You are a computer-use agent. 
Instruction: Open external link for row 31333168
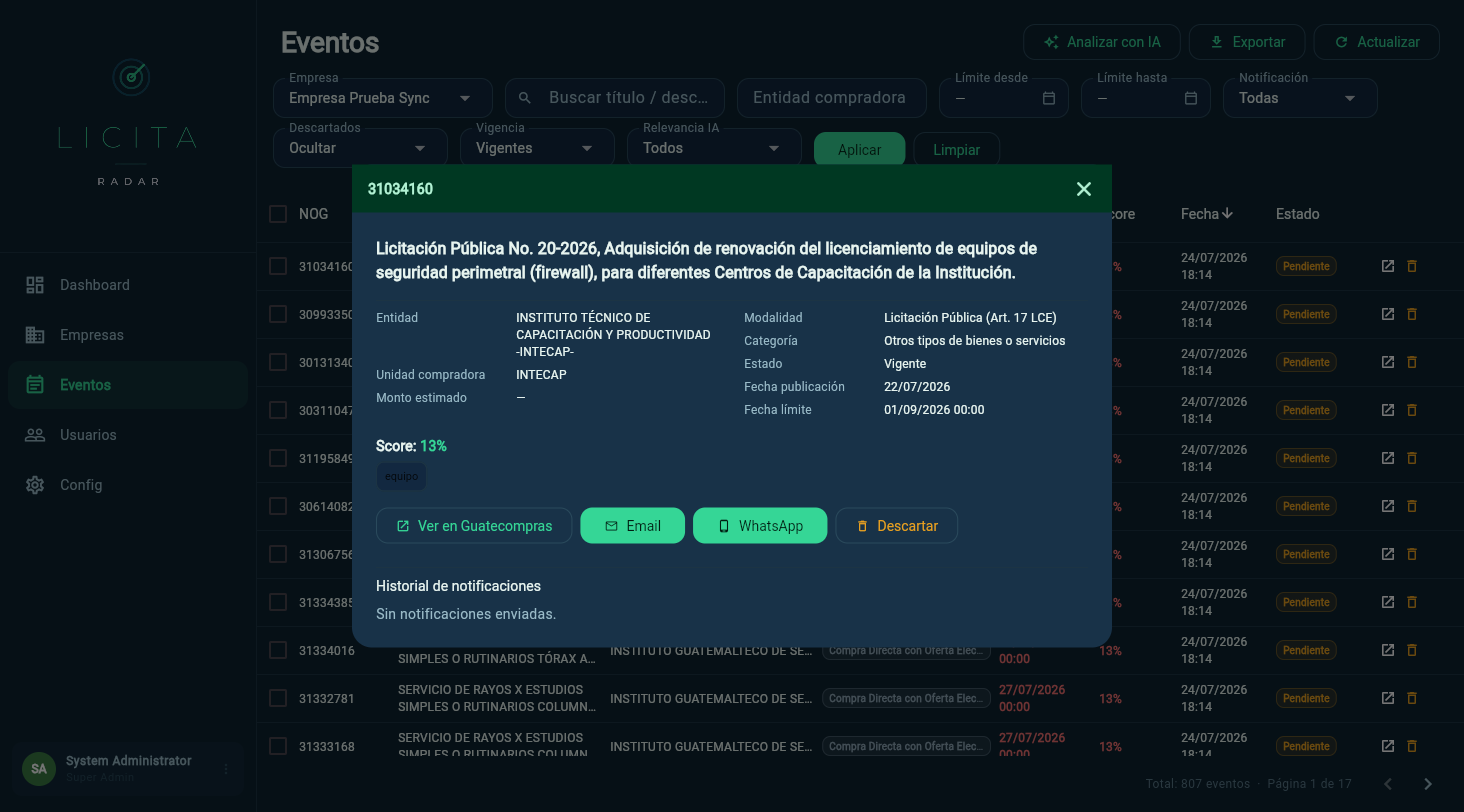pos(1388,746)
